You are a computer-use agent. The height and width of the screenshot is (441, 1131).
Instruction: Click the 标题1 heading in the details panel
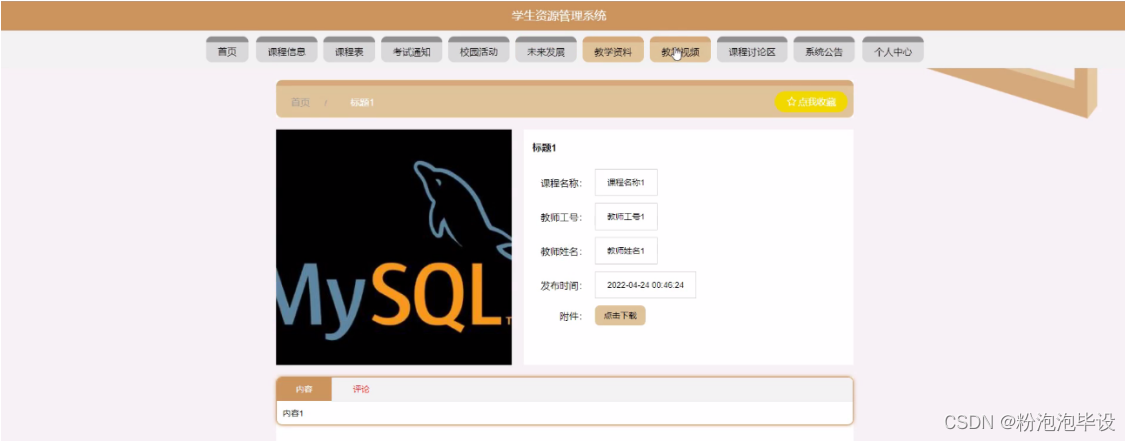coord(544,148)
